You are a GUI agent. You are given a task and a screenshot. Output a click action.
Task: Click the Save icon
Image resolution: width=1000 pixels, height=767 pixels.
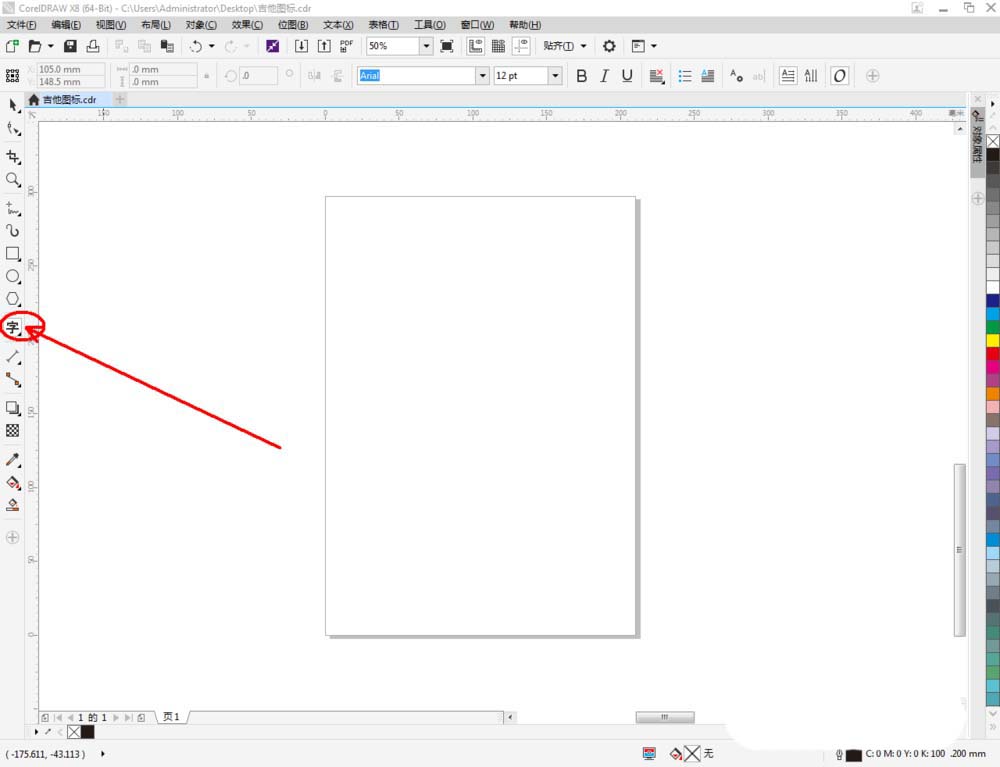(70, 46)
